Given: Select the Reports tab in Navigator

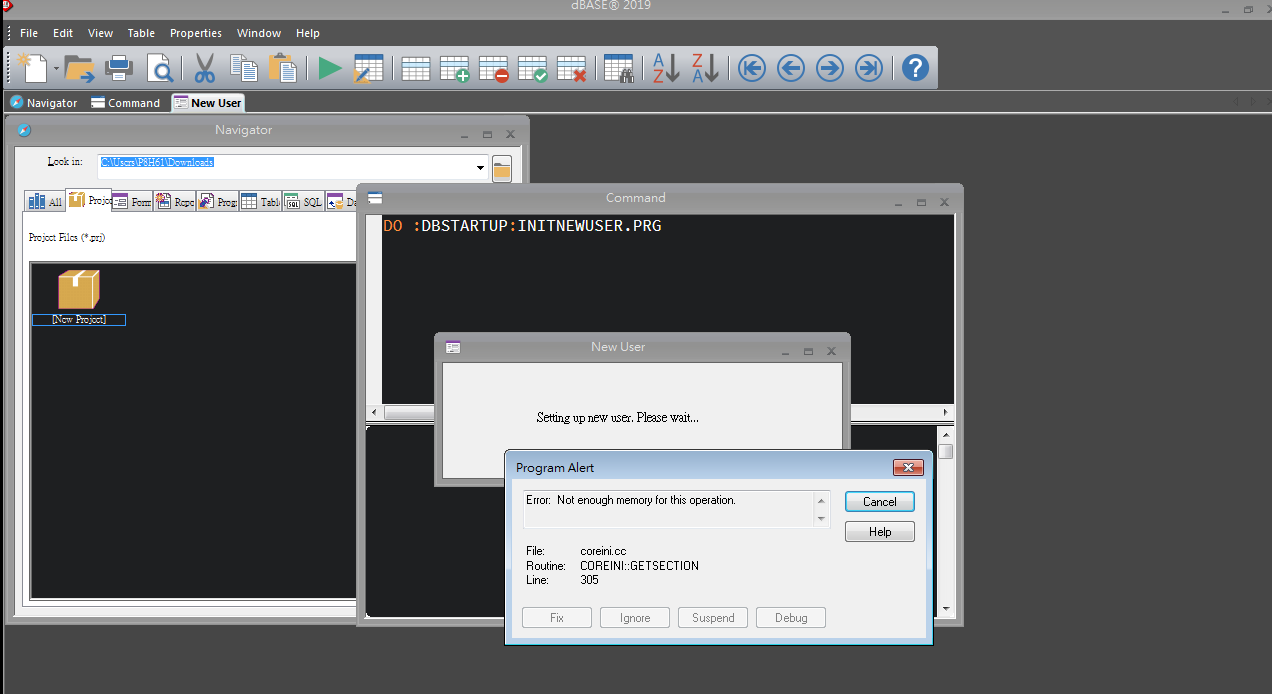Looking at the screenshot, I should (176, 202).
